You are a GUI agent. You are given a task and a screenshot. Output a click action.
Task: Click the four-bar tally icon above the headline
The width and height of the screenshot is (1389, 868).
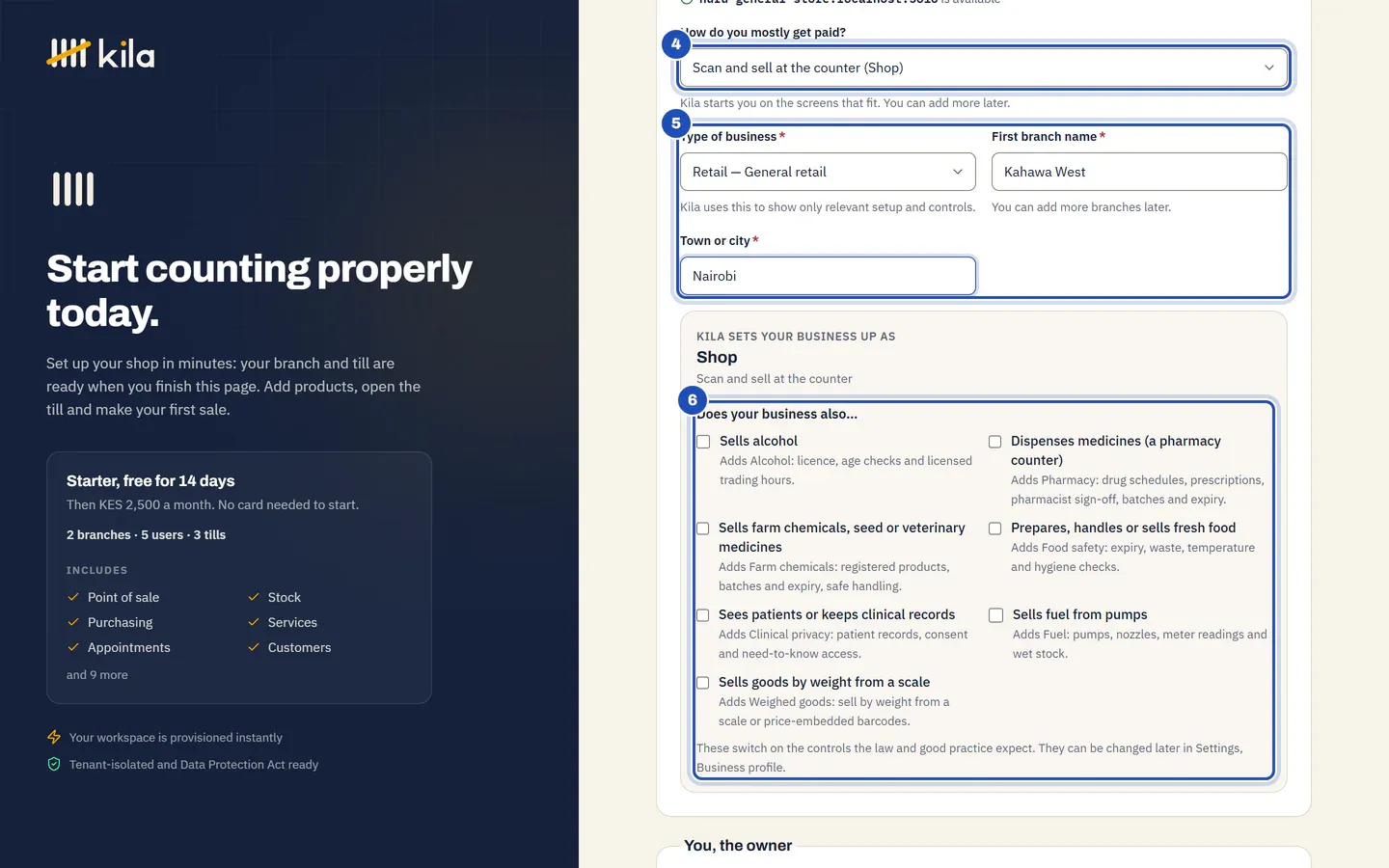point(73,189)
